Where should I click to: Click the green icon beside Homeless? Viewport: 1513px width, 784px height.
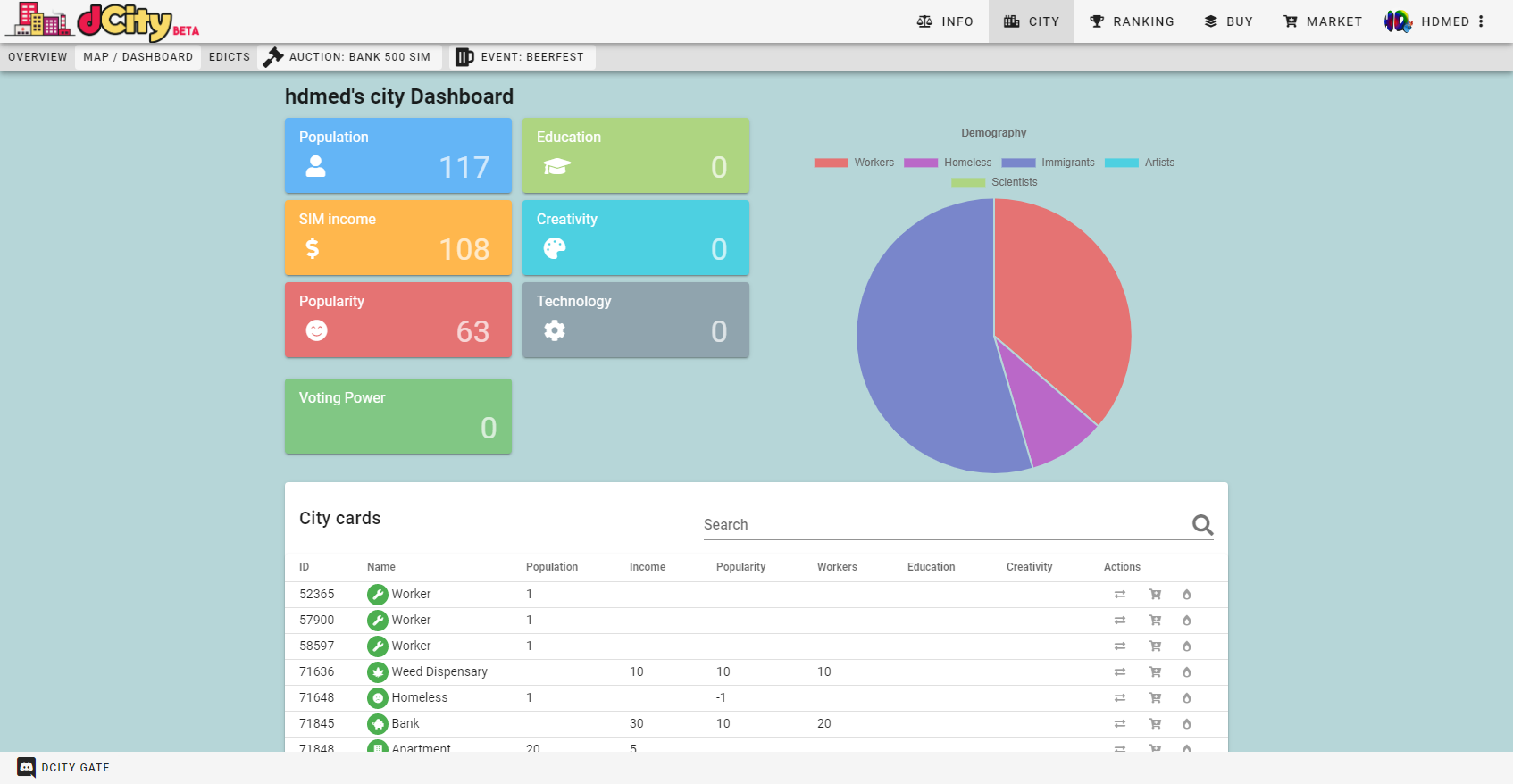pos(378,698)
